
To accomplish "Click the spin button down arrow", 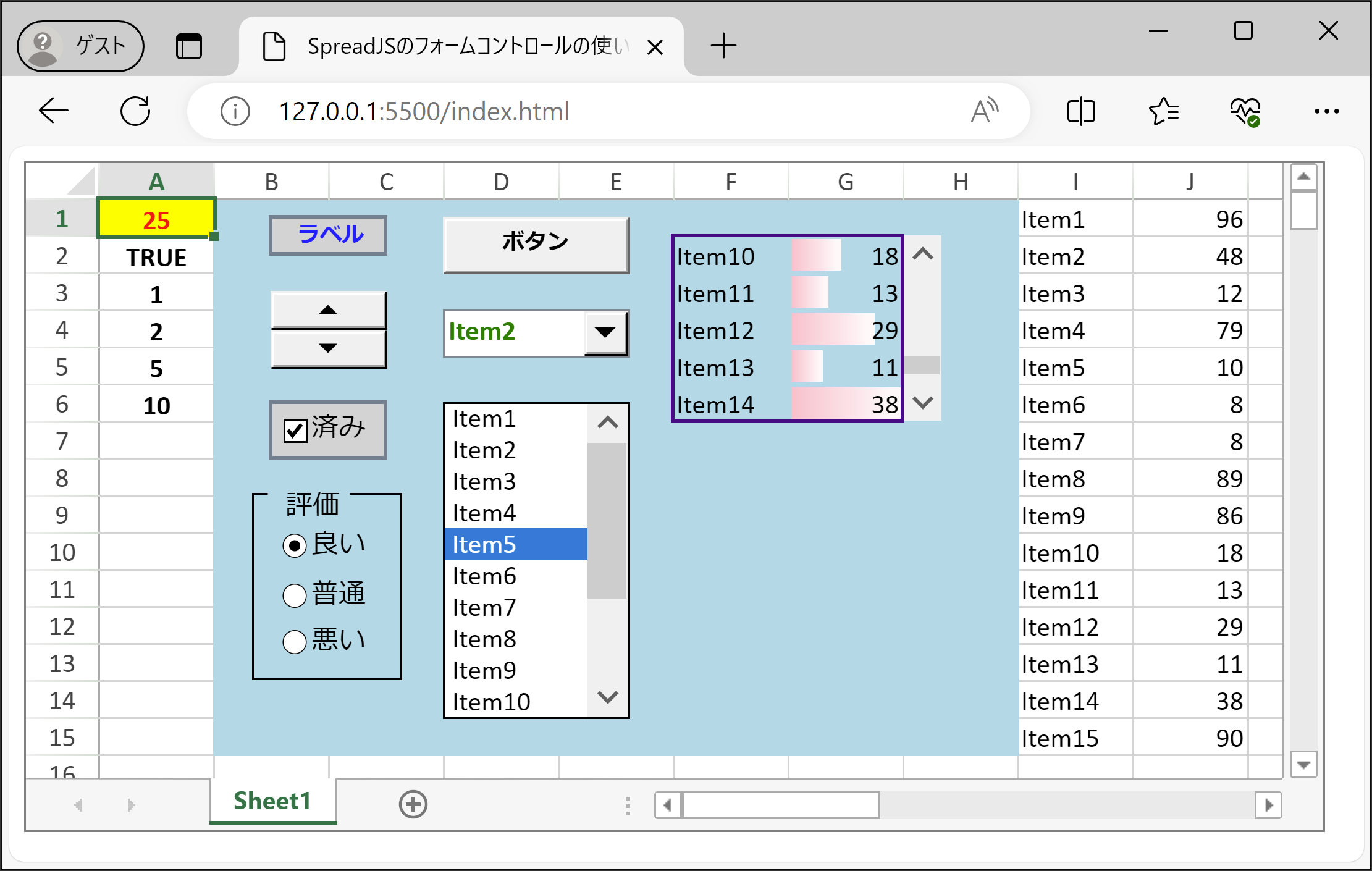I will (x=329, y=348).
